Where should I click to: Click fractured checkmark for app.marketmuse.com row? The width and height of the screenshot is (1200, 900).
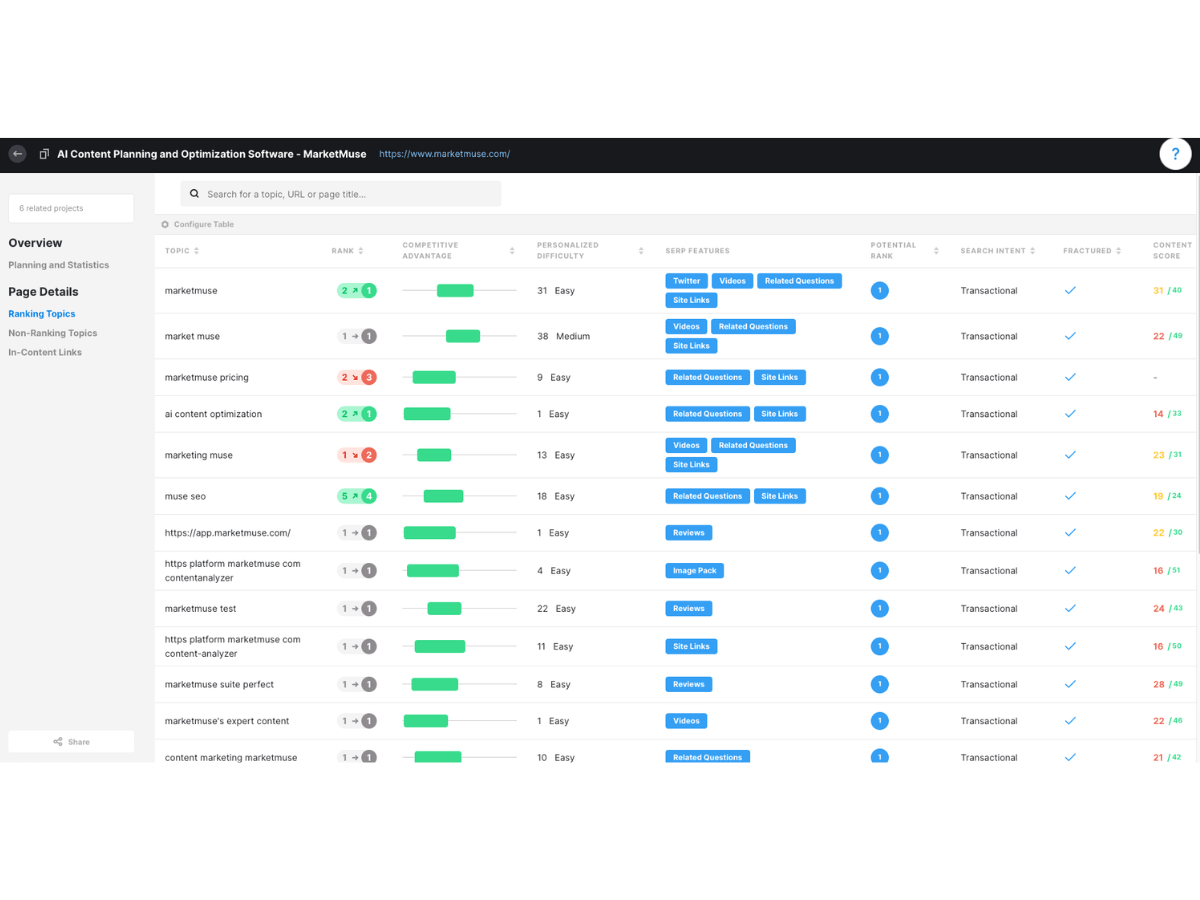tap(1070, 533)
